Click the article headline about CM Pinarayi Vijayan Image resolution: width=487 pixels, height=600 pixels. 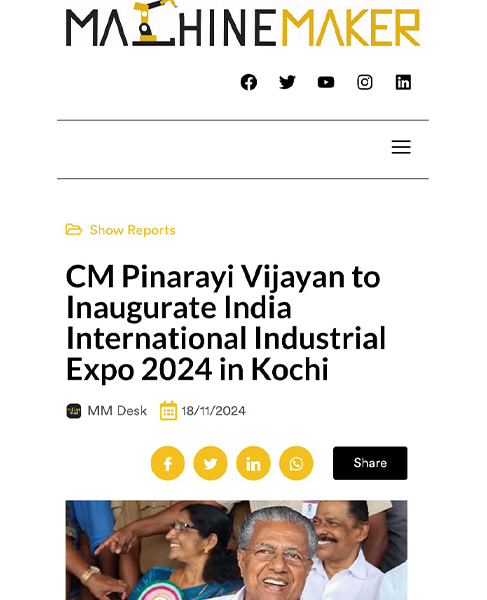pos(226,323)
